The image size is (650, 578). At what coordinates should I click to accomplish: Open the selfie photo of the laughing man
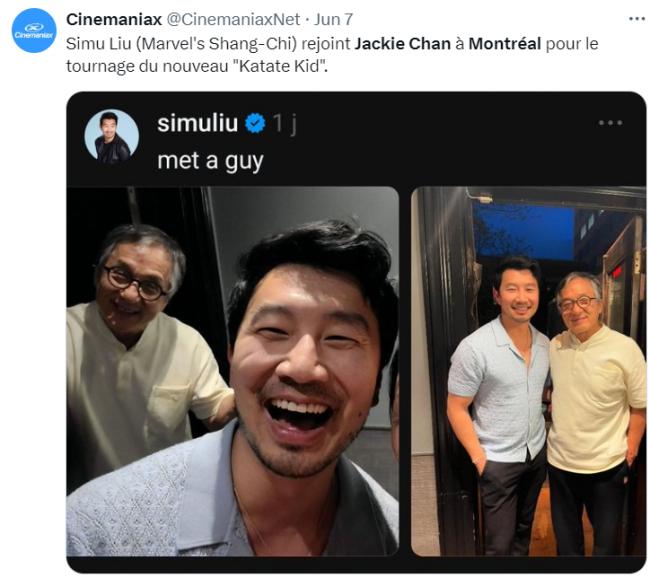point(233,371)
